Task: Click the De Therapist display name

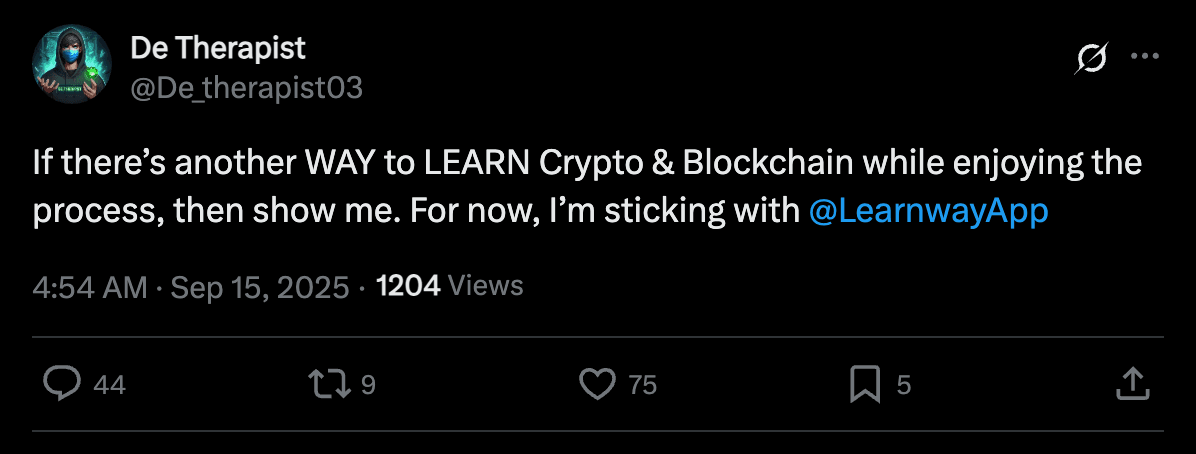Action: (x=218, y=46)
